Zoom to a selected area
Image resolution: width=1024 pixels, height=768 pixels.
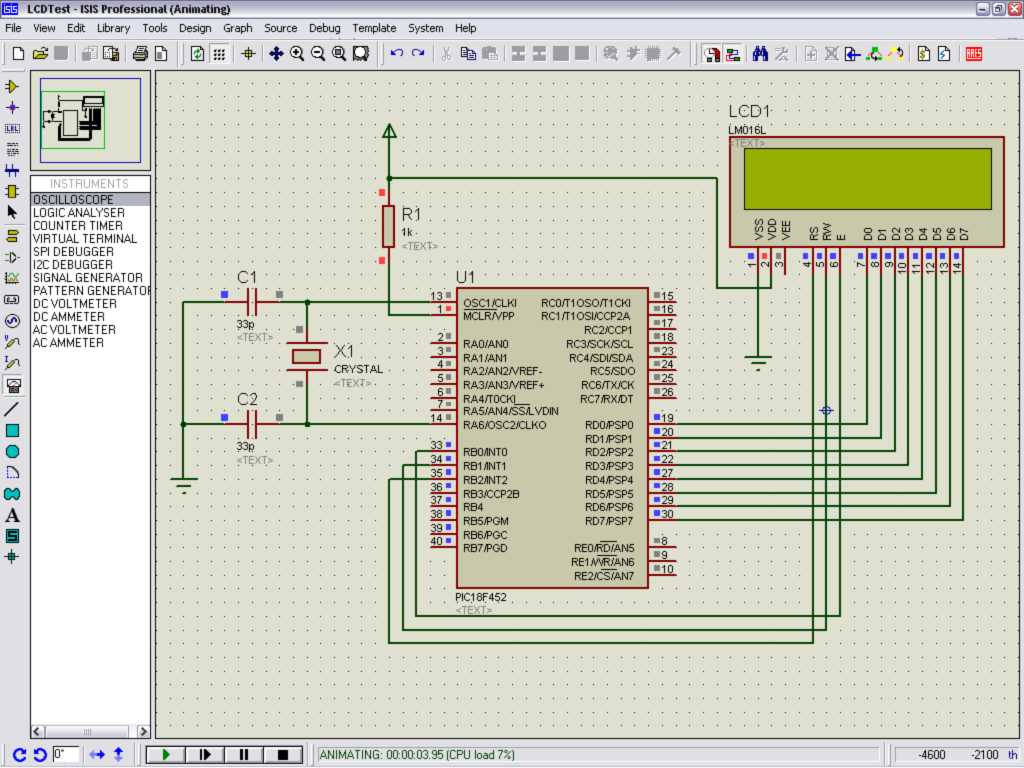coord(360,54)
